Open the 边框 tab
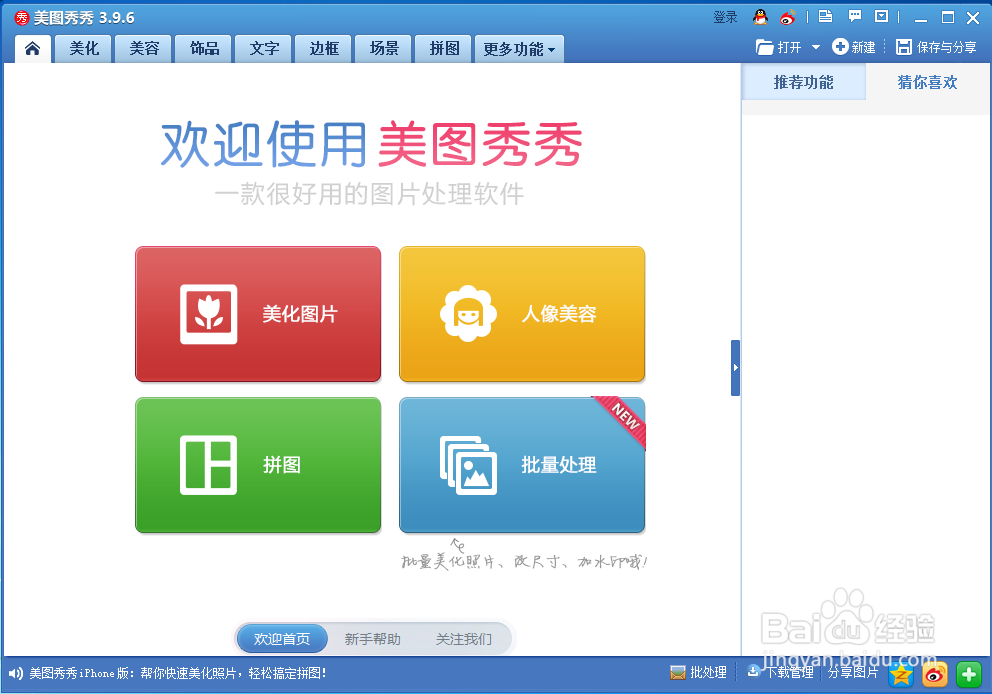The height and width of the screenshot is (694, 992). [324, 49]
